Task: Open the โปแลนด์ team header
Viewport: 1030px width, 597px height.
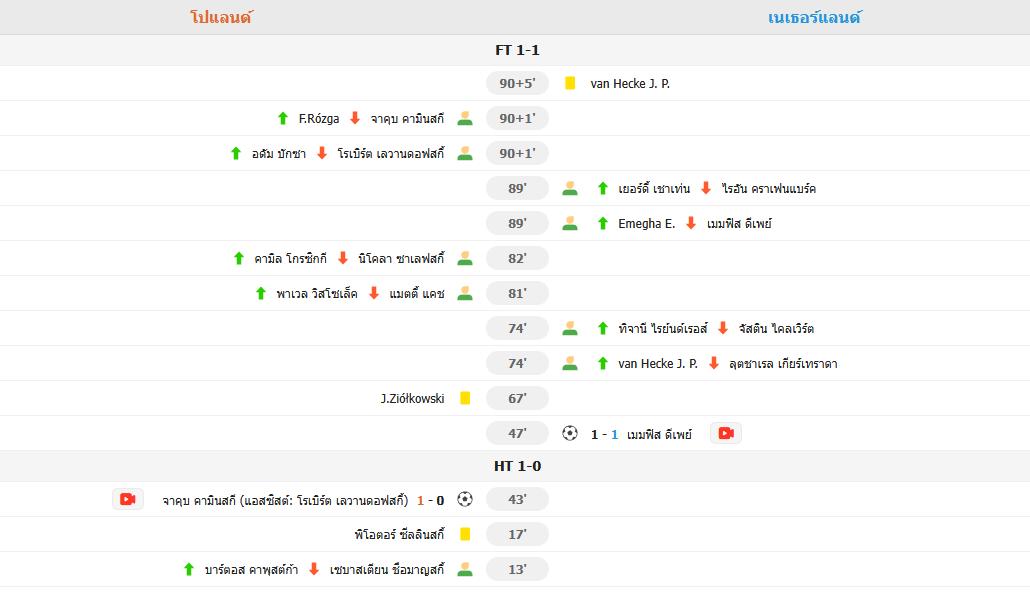Action: point(221,17)
